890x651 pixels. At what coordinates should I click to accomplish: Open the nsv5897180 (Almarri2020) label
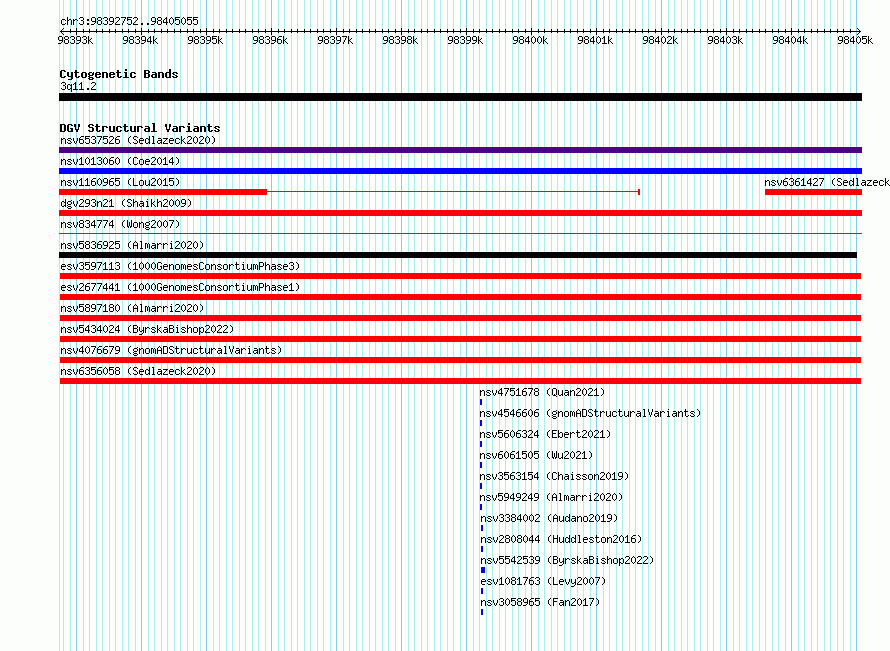132,308
